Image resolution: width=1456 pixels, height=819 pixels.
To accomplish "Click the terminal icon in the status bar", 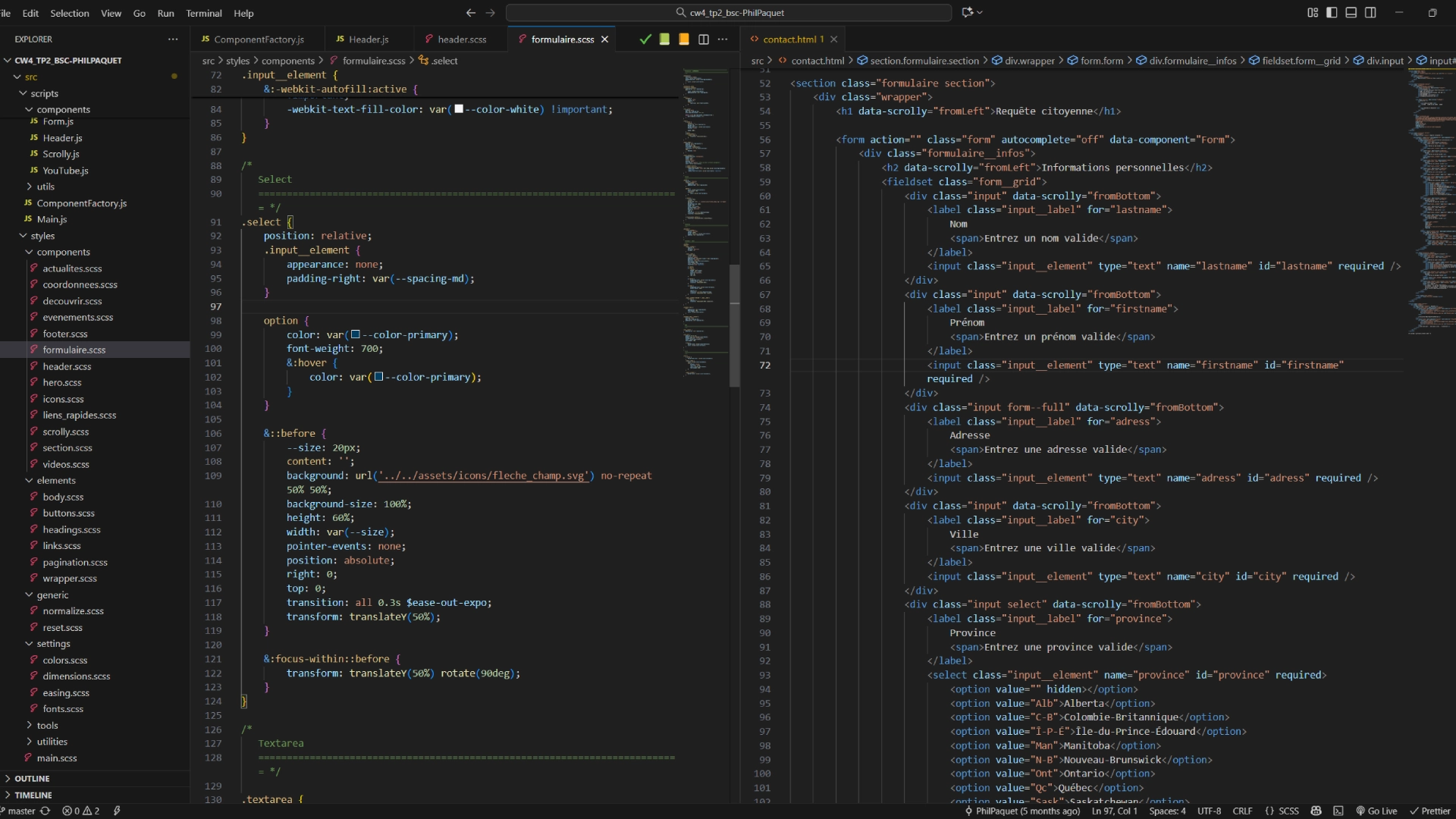I will (1338, 811).
